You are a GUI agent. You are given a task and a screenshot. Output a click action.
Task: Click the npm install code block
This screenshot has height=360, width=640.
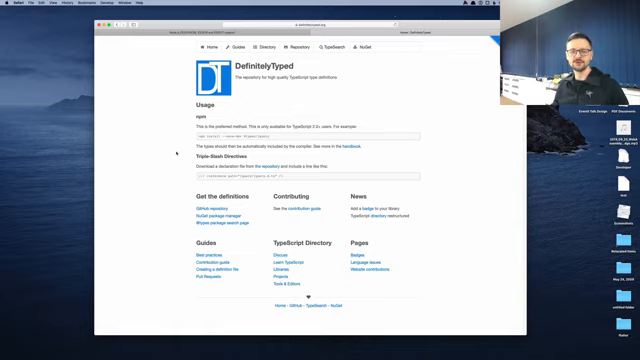308,136
